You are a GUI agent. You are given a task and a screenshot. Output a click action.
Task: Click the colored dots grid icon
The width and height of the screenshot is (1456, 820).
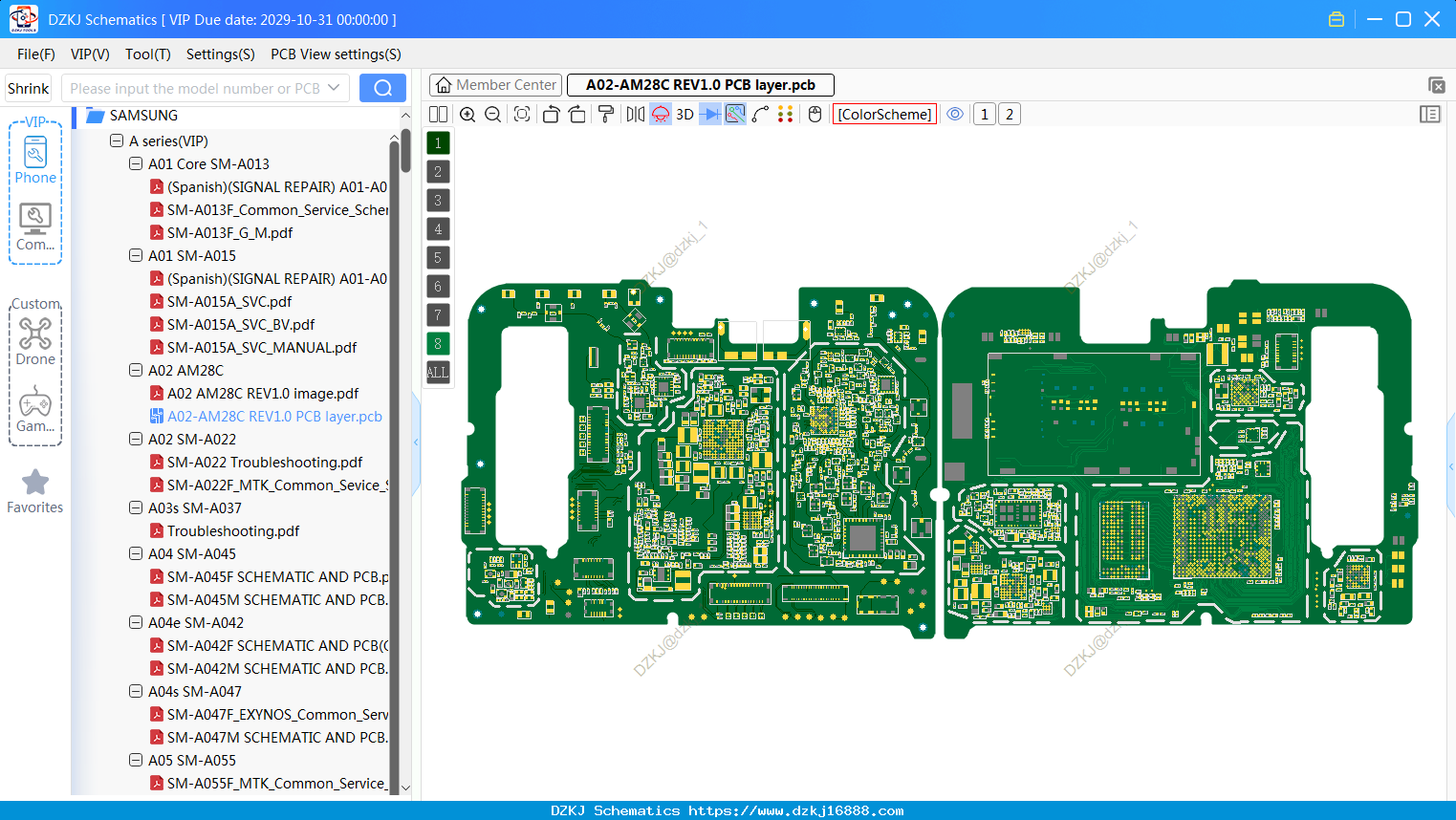(x=786, y=115)
